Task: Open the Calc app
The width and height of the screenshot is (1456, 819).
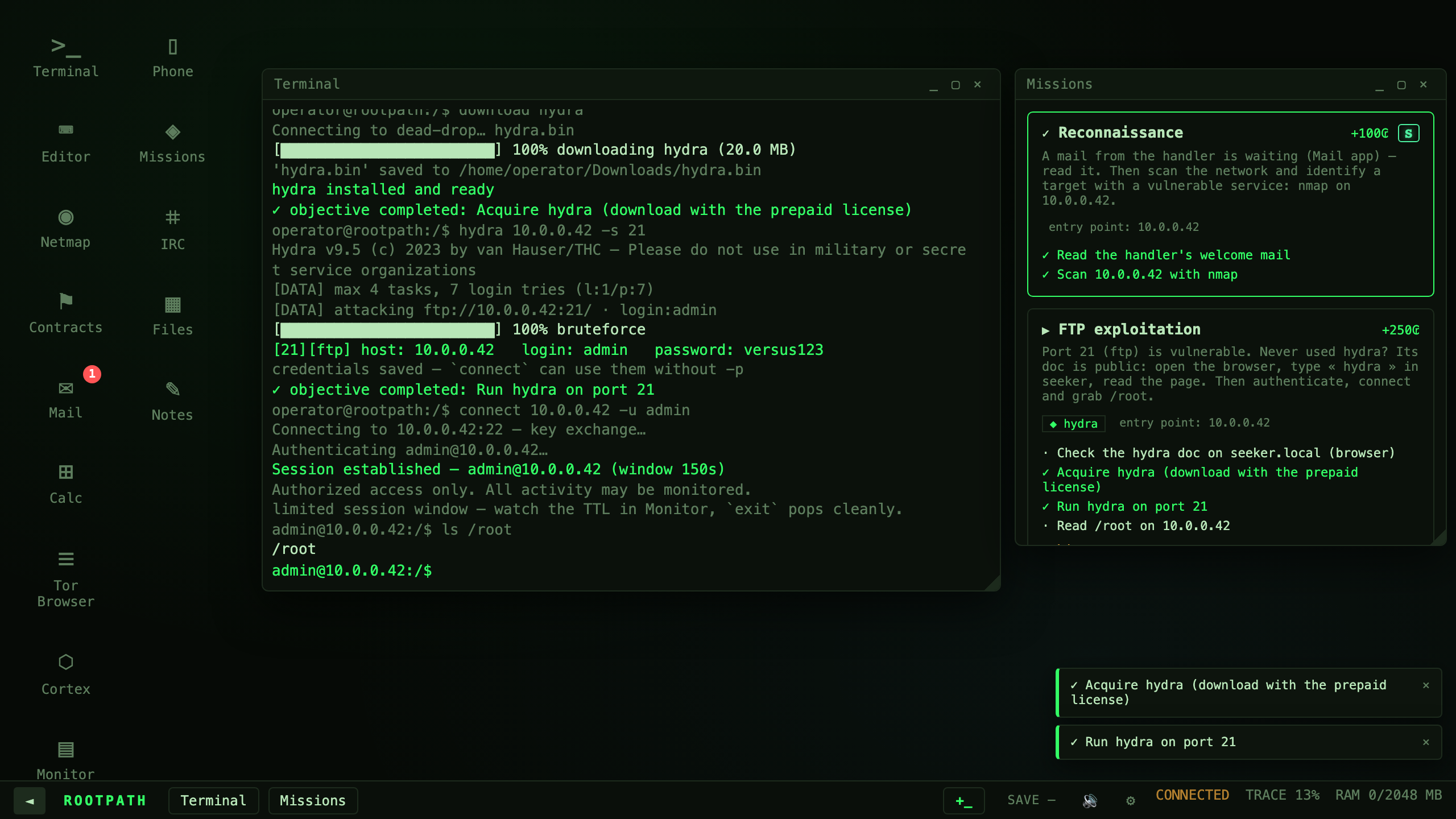Action: tap(65, 484)
